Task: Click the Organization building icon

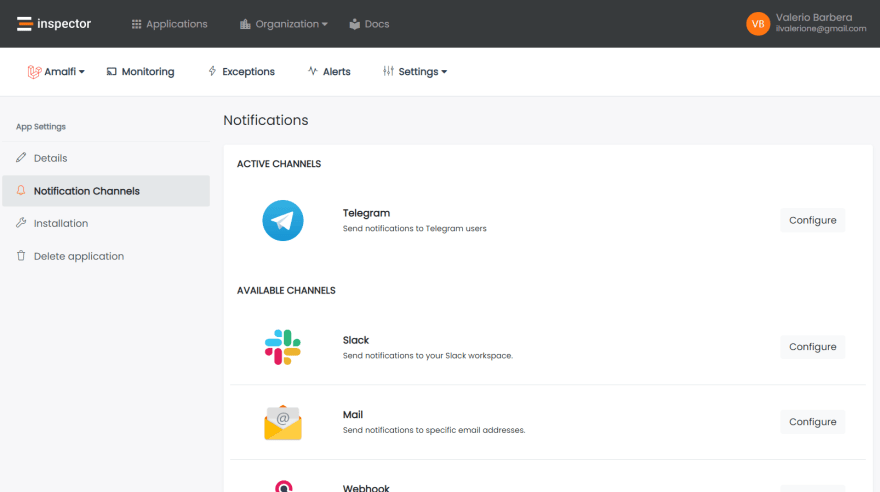Action: click(245, 24)
